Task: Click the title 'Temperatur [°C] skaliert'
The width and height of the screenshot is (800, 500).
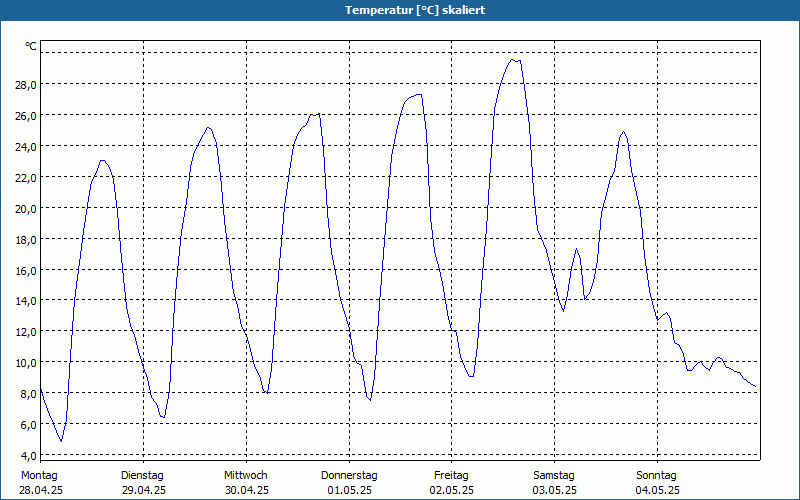Action: 415,10
